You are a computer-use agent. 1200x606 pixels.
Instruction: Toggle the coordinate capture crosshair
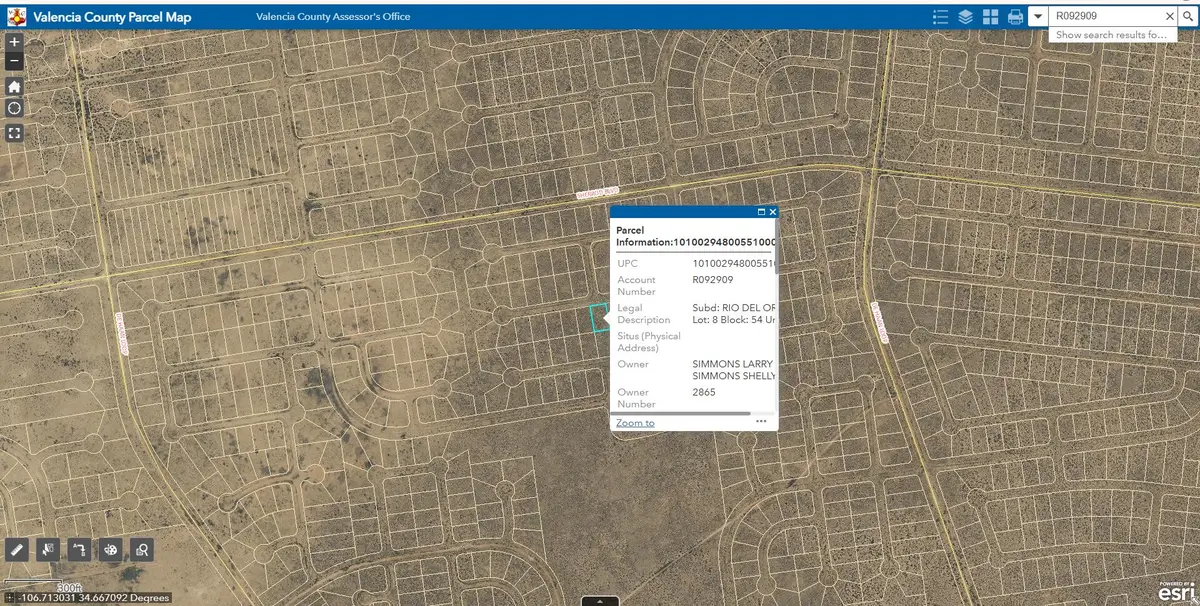pyautogui.click(x=13, y=108)
